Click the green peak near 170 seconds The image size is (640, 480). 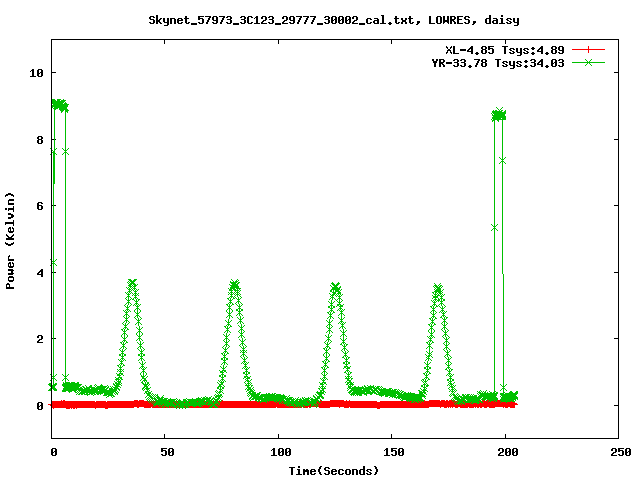(438, 289)
